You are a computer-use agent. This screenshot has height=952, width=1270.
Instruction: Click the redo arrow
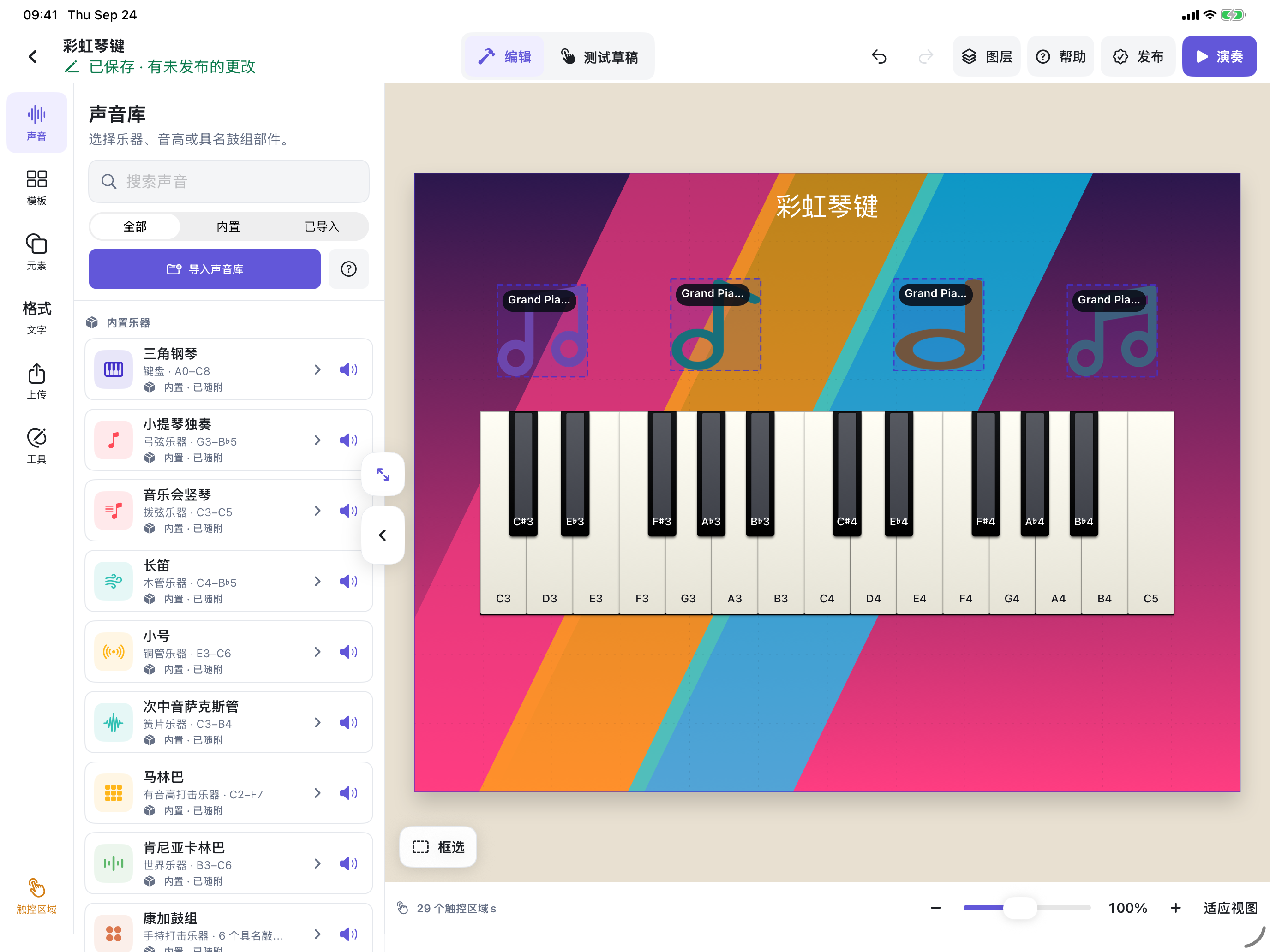click(926, 56)
